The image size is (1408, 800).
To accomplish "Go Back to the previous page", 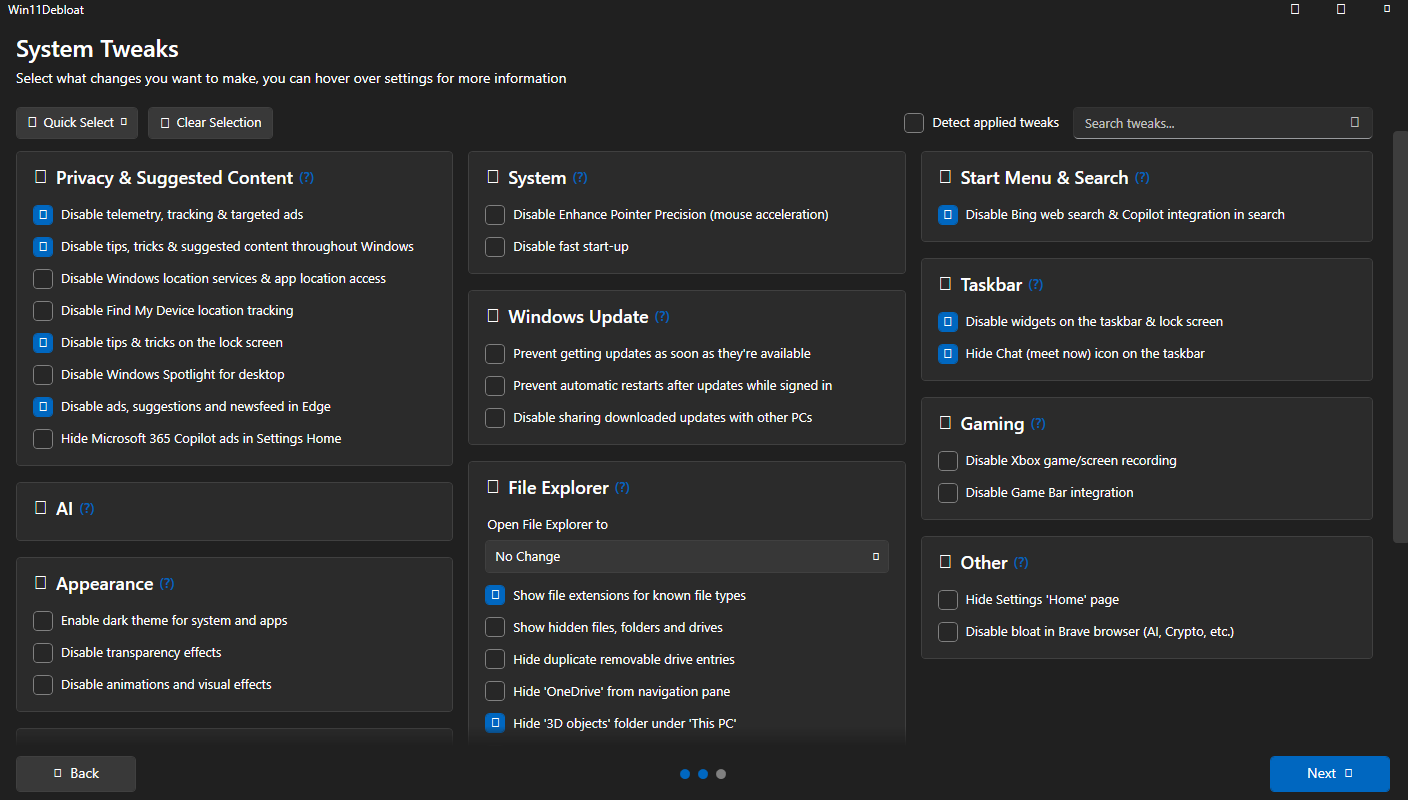I will pos(76,774).
